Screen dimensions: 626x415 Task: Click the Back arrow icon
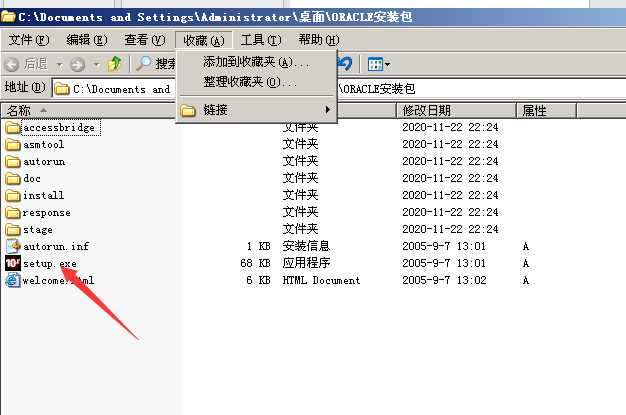tap(12, 64)
